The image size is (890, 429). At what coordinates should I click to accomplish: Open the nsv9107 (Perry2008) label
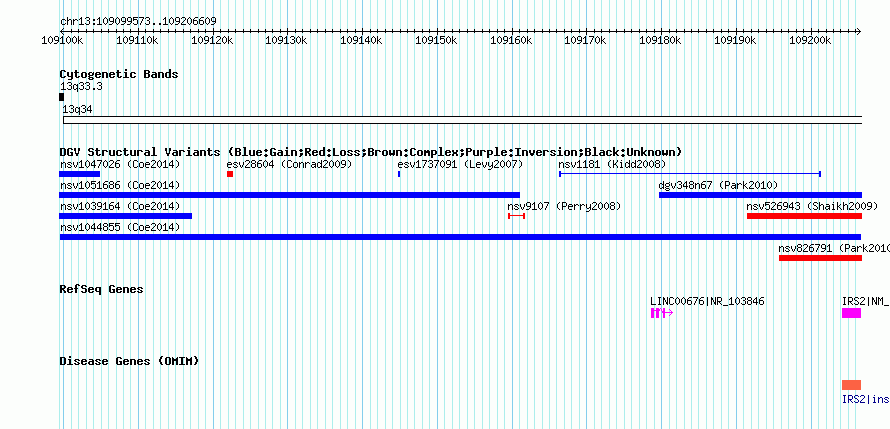pyautogui.click(x=564, y=207)
